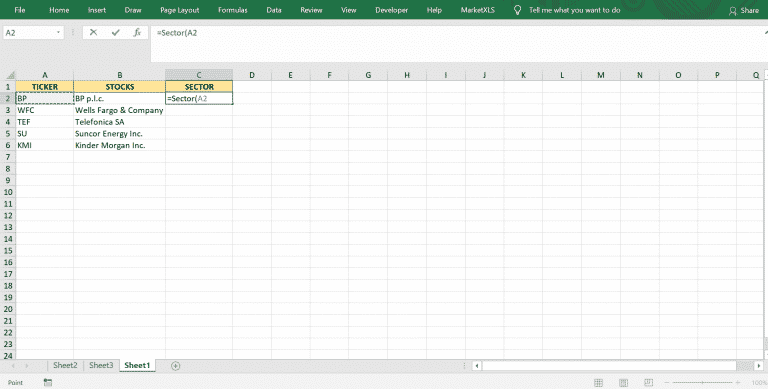Click horizontal scrollbar left arrow
This screenshot has width=768, height=389.
tap(477, 365)
